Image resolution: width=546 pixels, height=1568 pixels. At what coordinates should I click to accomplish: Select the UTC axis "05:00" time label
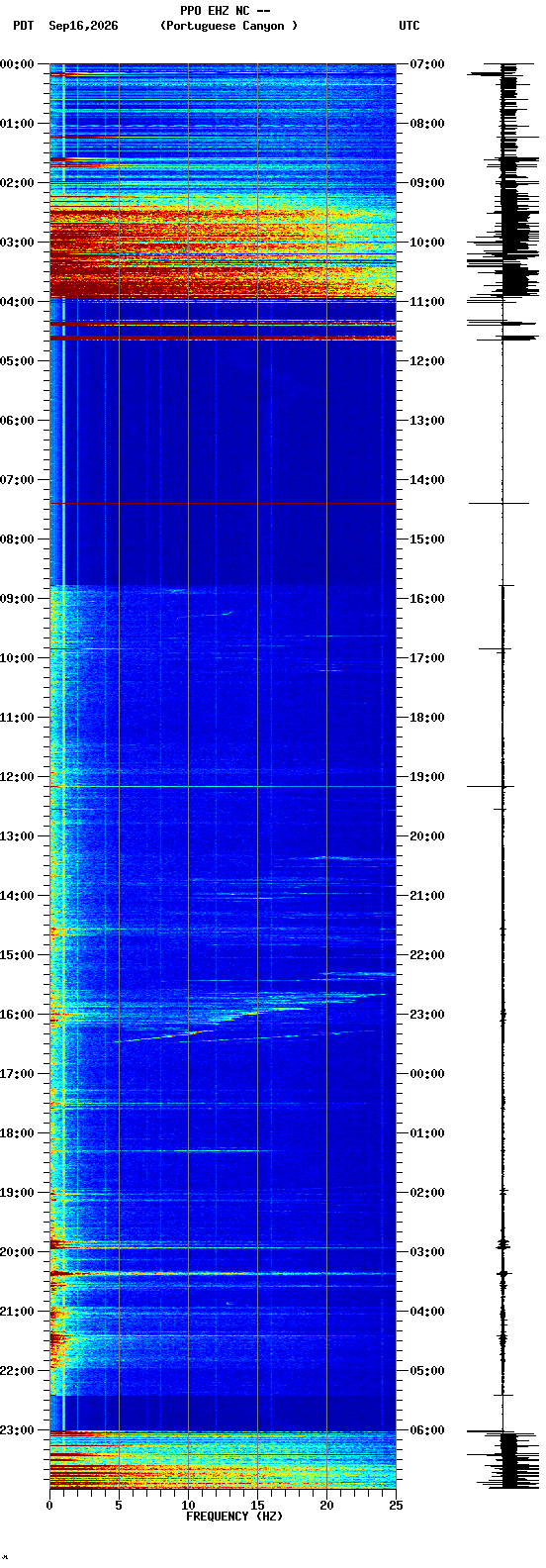(x=426, y=1371)
